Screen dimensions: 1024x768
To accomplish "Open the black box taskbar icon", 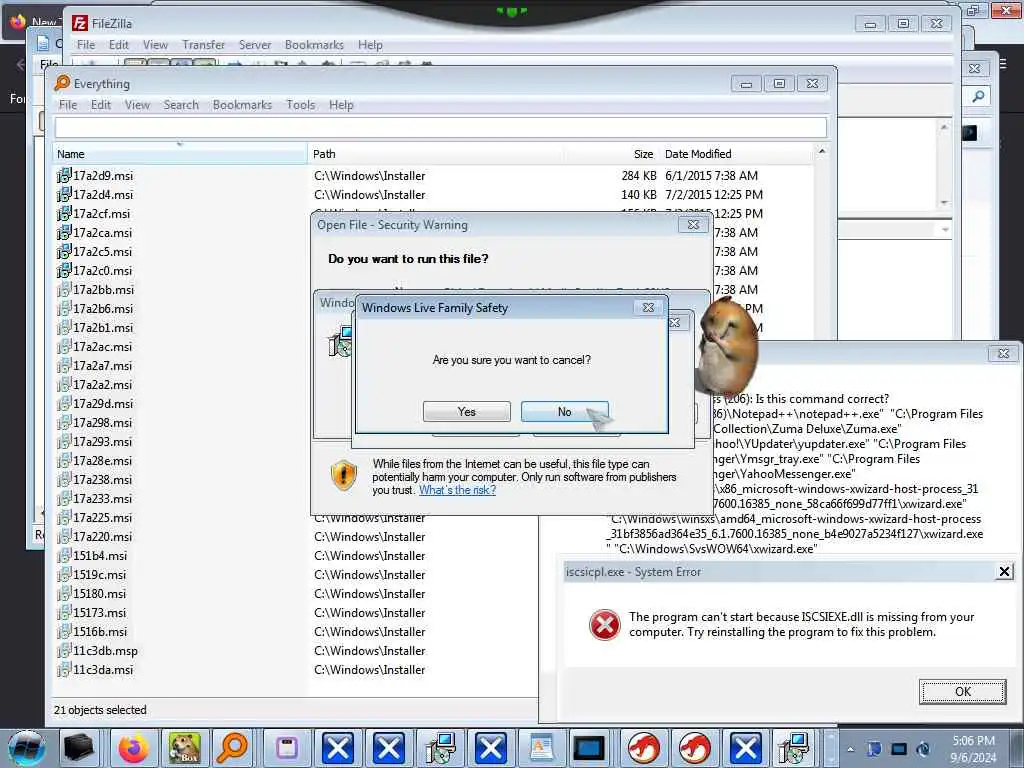I will pos(80,748).
